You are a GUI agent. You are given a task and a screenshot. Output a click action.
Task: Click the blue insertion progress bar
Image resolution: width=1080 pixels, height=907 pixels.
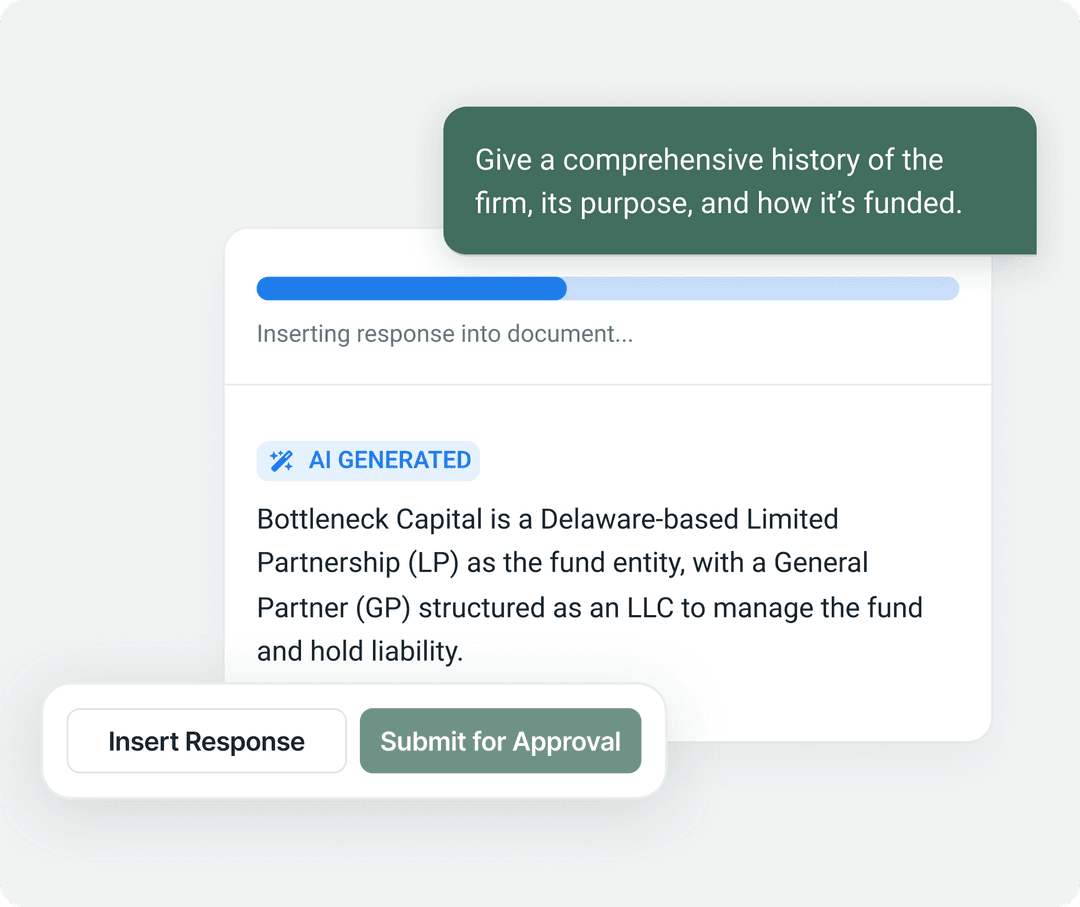click(410, 288)
